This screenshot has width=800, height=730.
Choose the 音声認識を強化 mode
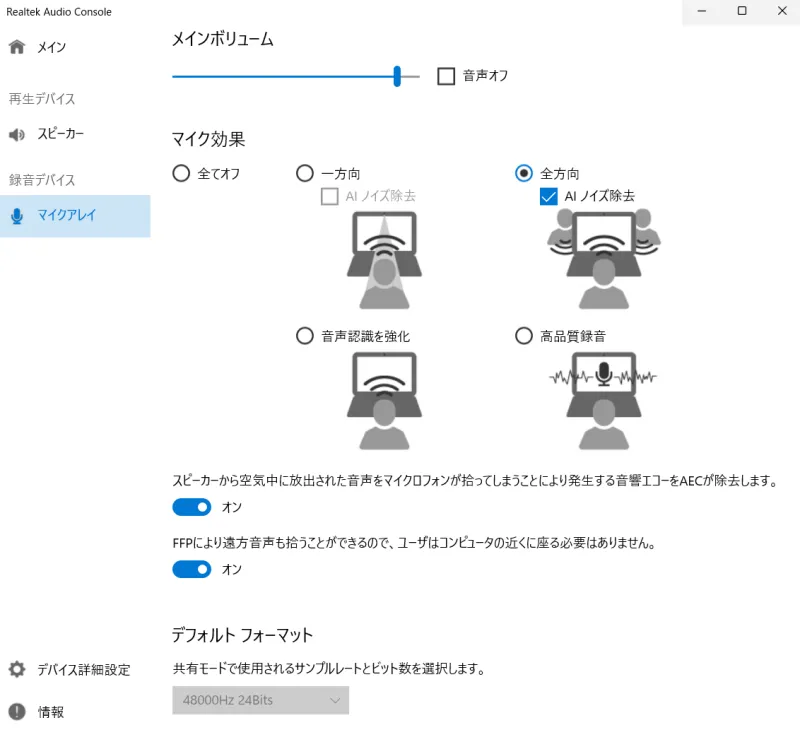click(304, 336)
